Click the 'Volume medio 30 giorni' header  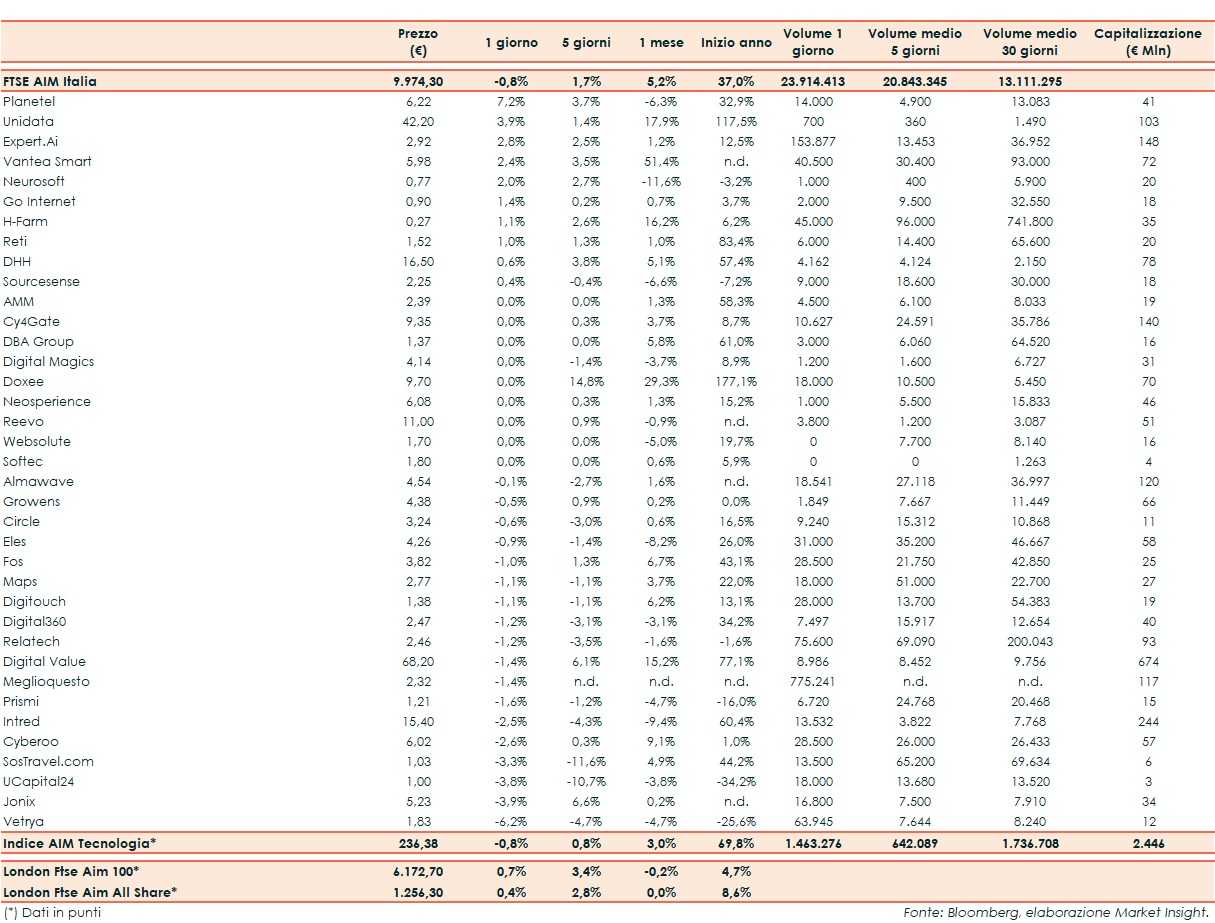[x=1030, y=42]
